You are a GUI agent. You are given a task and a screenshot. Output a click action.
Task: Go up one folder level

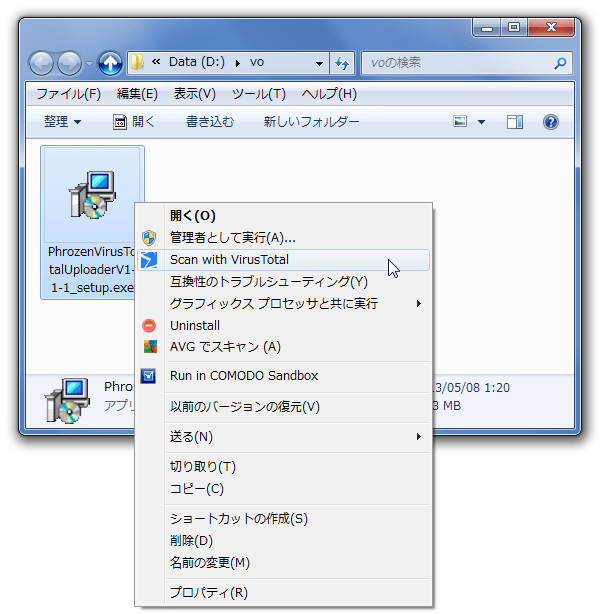(110, 63)
